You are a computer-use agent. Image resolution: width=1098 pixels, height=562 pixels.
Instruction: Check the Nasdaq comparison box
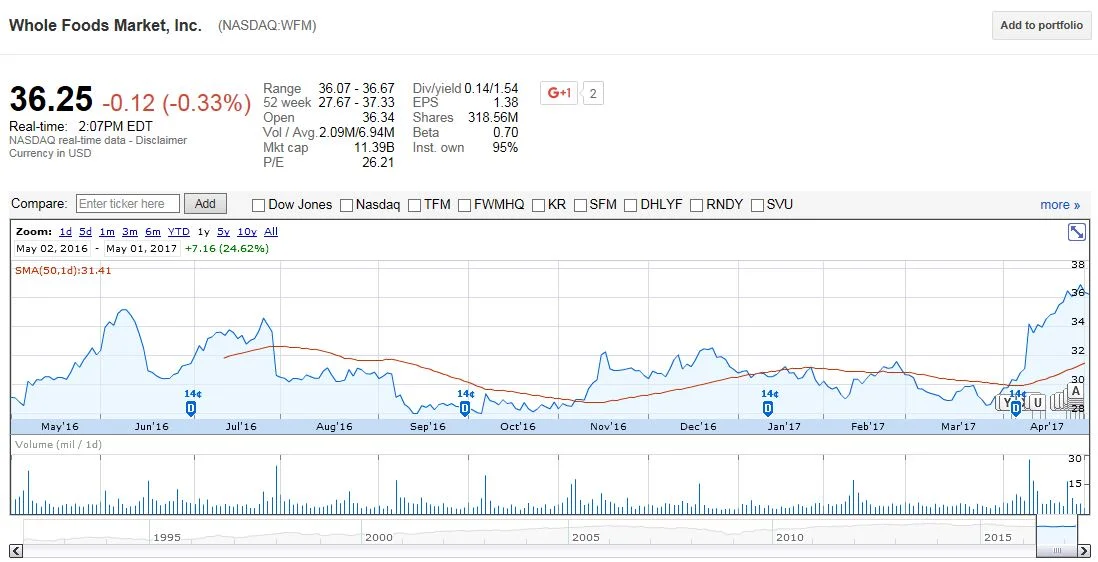pos(346,205)
